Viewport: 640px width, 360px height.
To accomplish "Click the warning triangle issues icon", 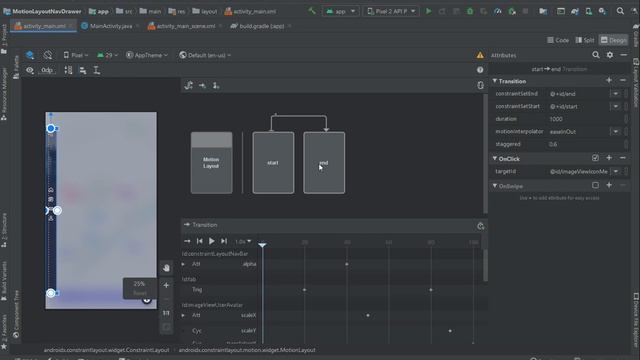I will coord(480,55).
